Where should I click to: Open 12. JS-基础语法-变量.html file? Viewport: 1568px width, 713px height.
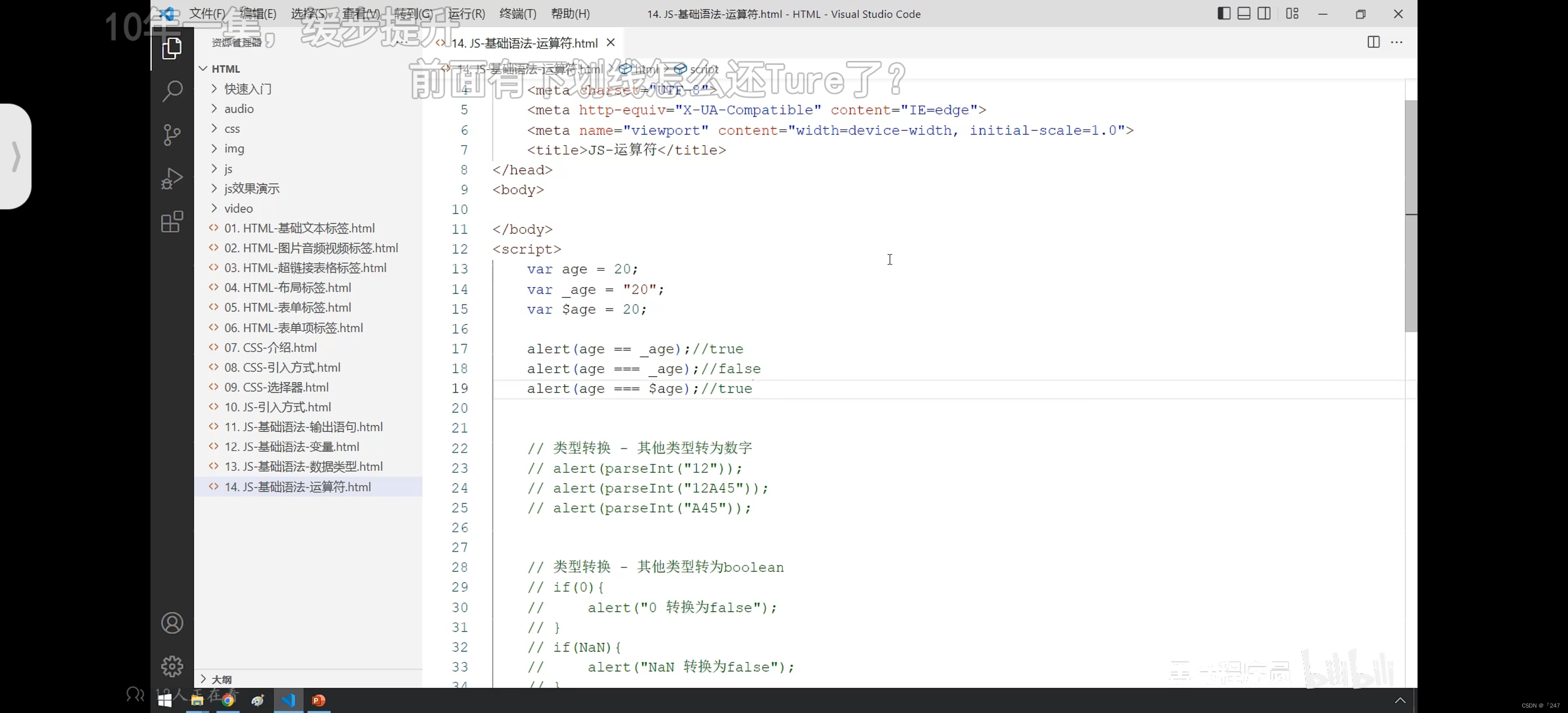coord(309,446)
